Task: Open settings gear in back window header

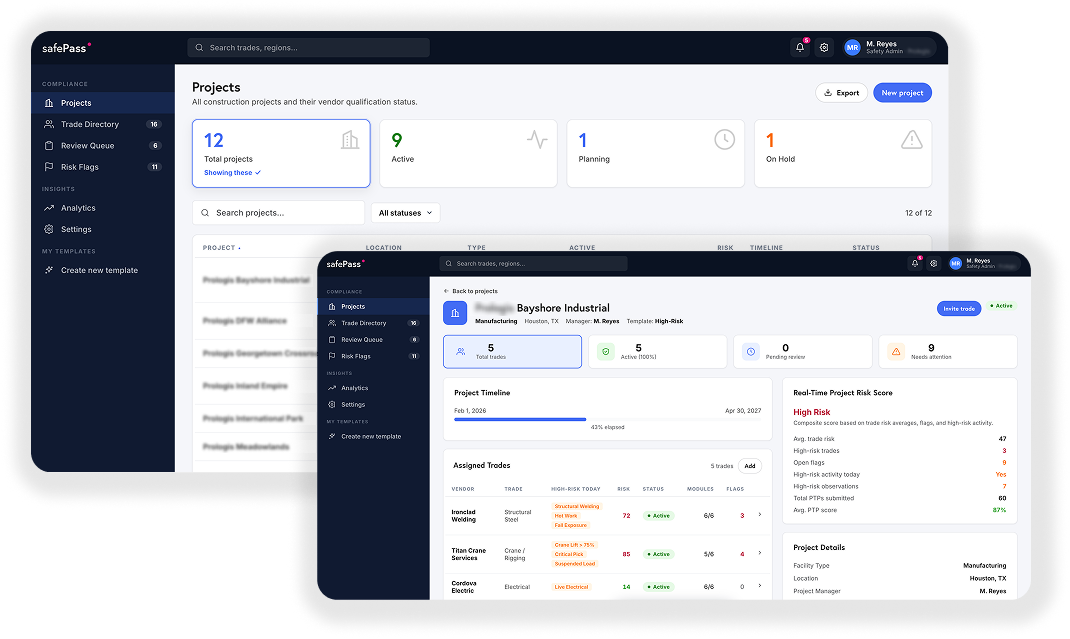Action: point(824,48)
